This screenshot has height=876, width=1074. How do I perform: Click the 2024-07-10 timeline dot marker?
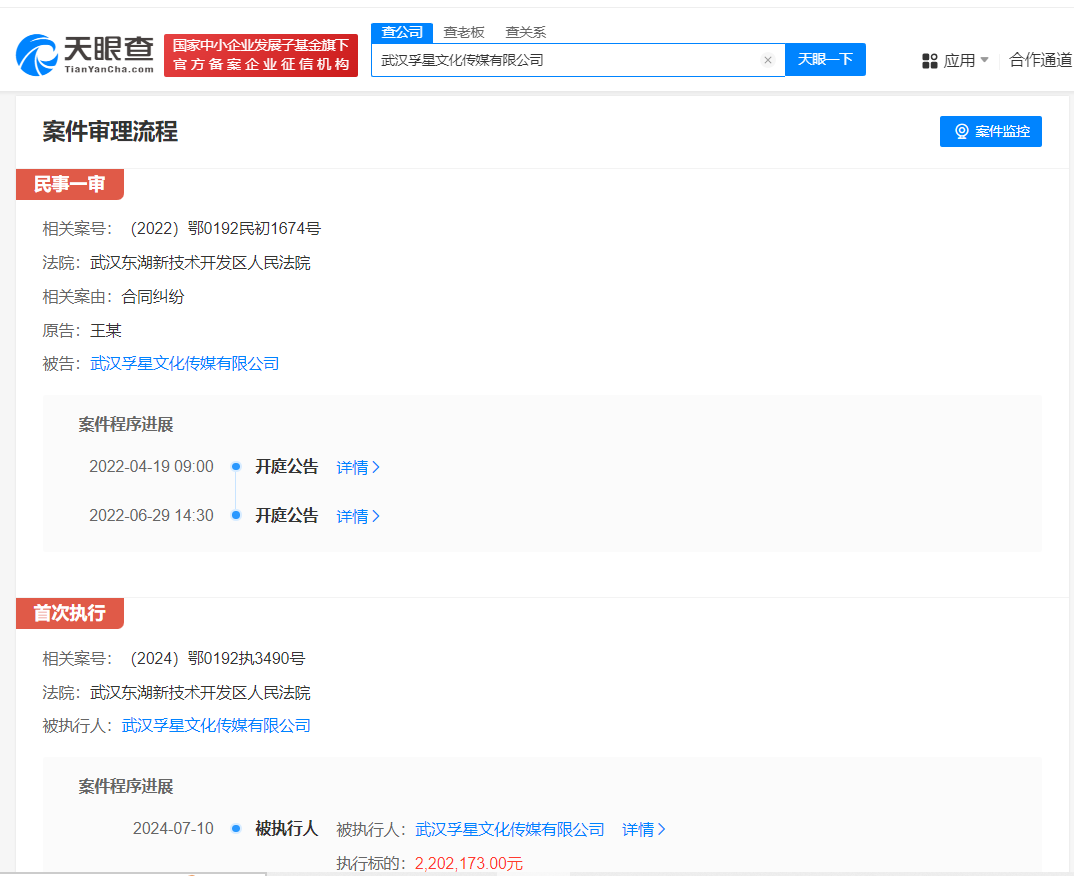(236, 828)
